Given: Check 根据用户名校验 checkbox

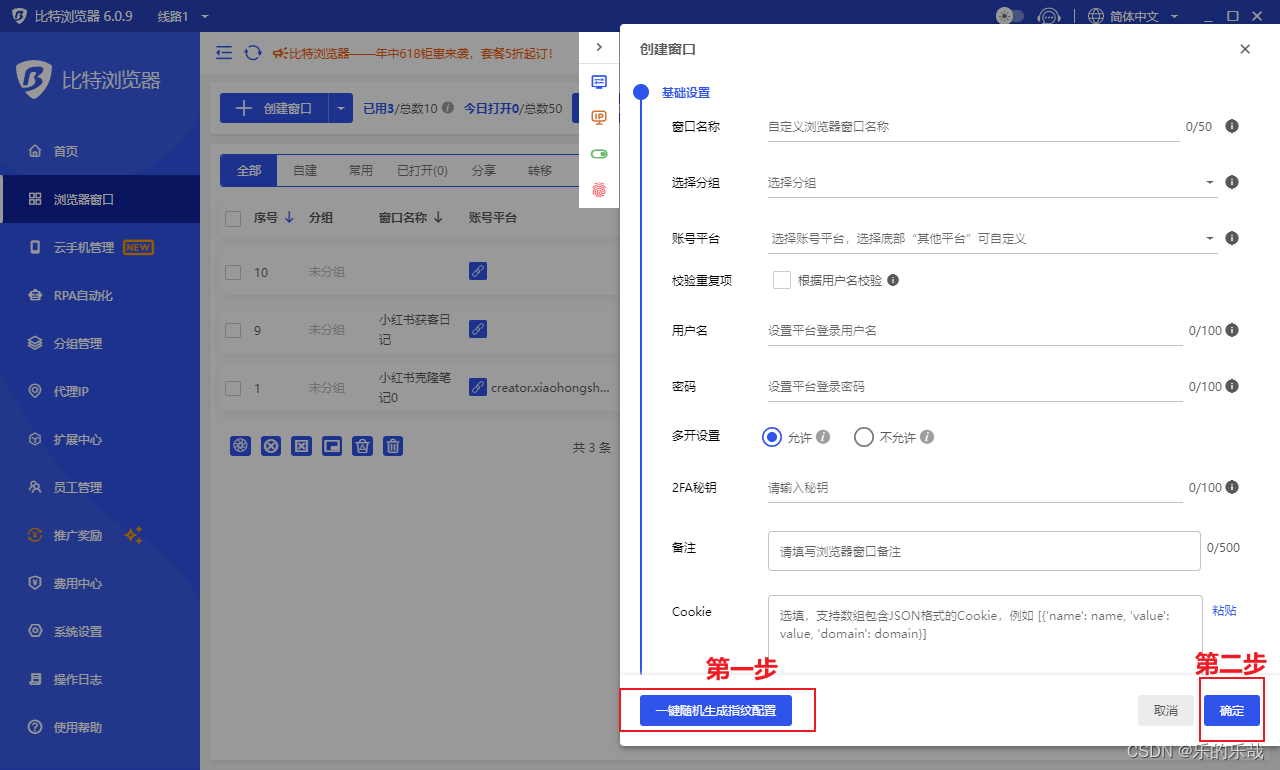Looking at the screenshot, I should tap(782, 280).
